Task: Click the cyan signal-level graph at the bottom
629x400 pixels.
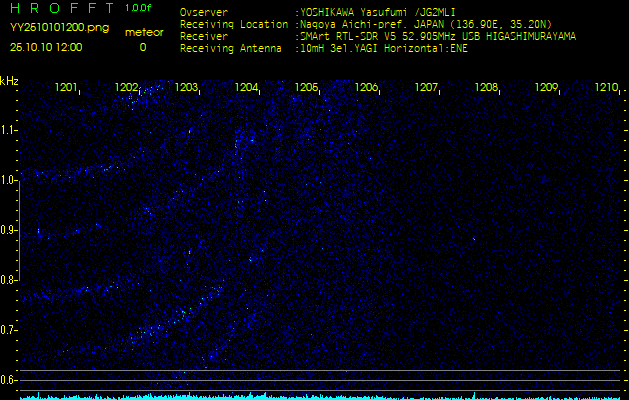Action: [320, 396]
